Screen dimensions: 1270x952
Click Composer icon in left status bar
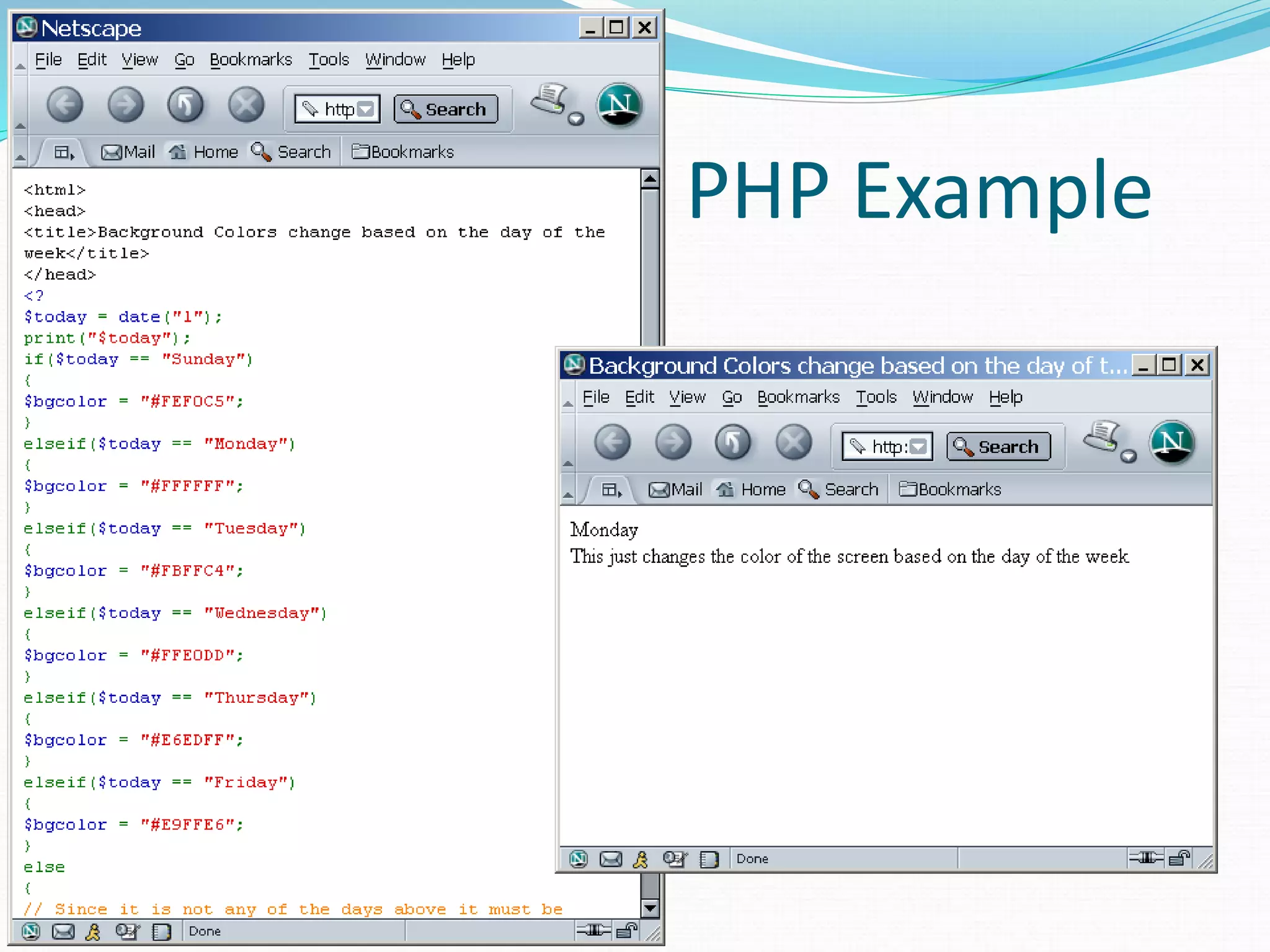127,931
